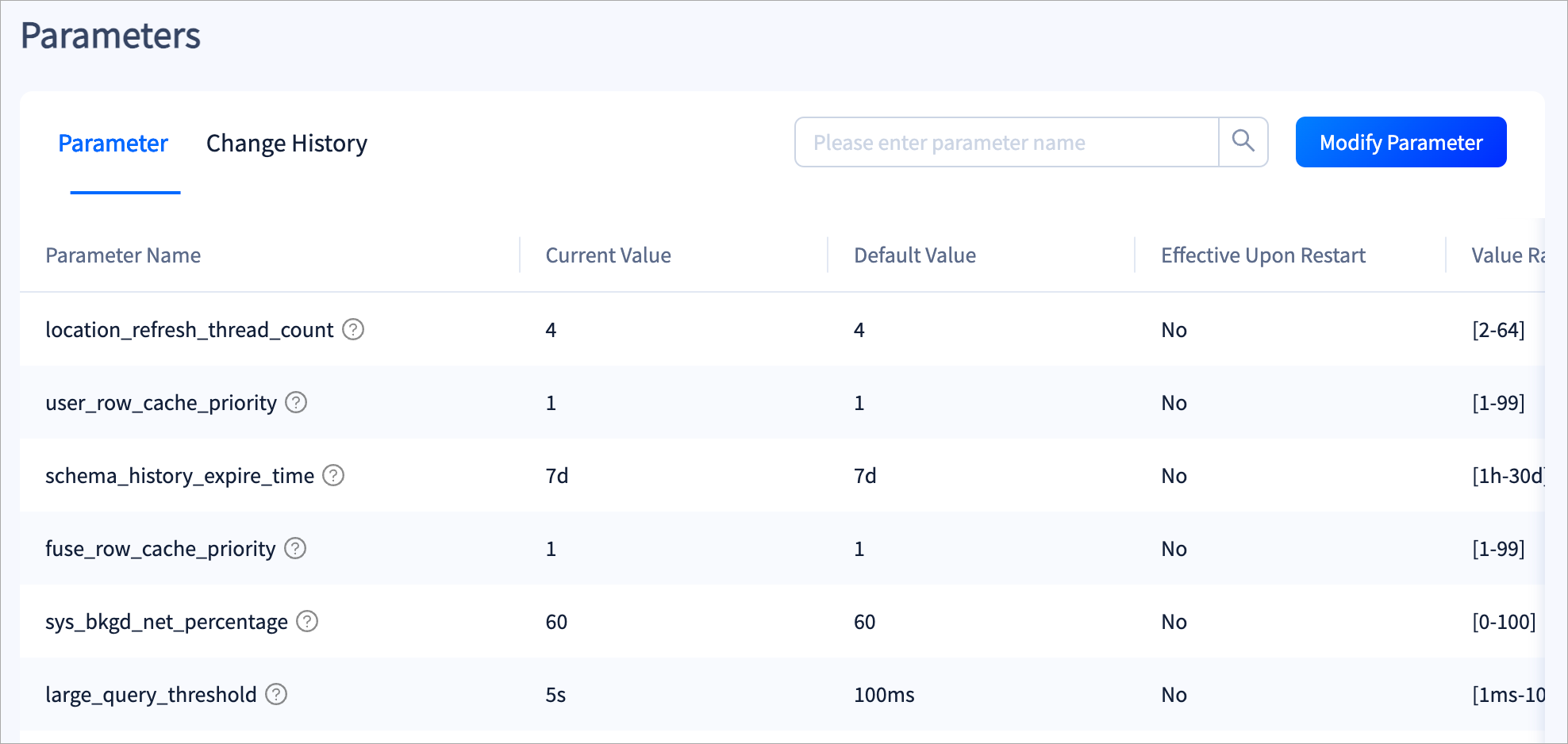The height and width of the screenshot is (744, 1568).
Task: Click the Value Range column header
Action: coord(1508,255)
